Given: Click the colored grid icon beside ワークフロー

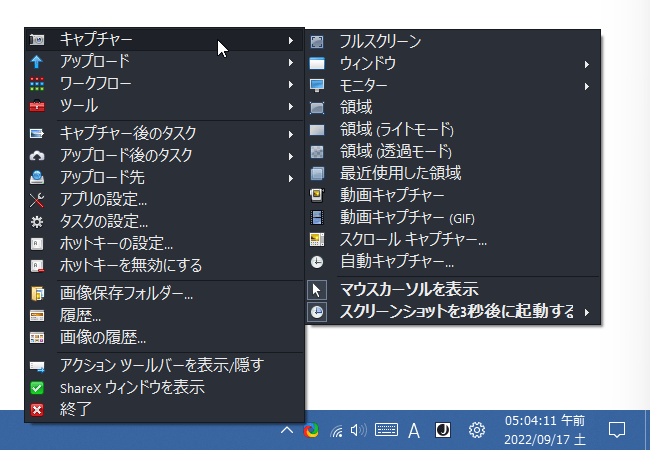Looking at the screenshot, I should (x=37, y=84).
